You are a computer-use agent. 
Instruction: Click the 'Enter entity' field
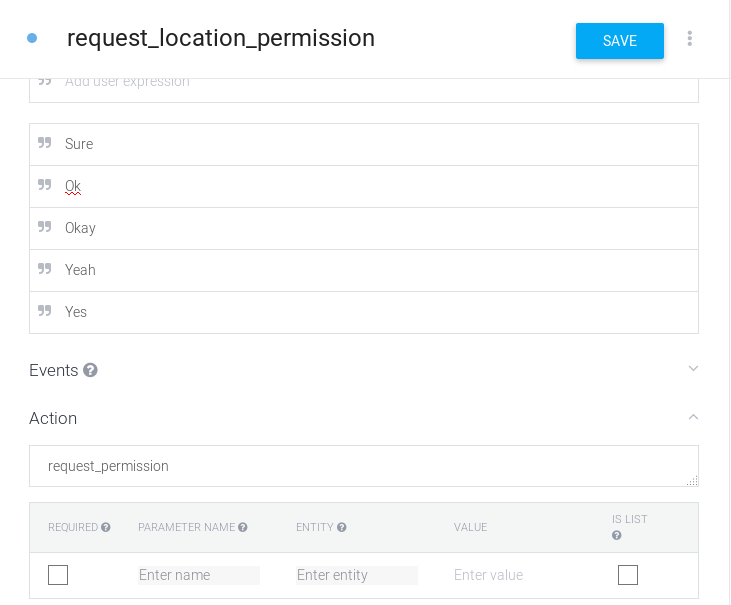pyautogui.click(x=356, y=575)
